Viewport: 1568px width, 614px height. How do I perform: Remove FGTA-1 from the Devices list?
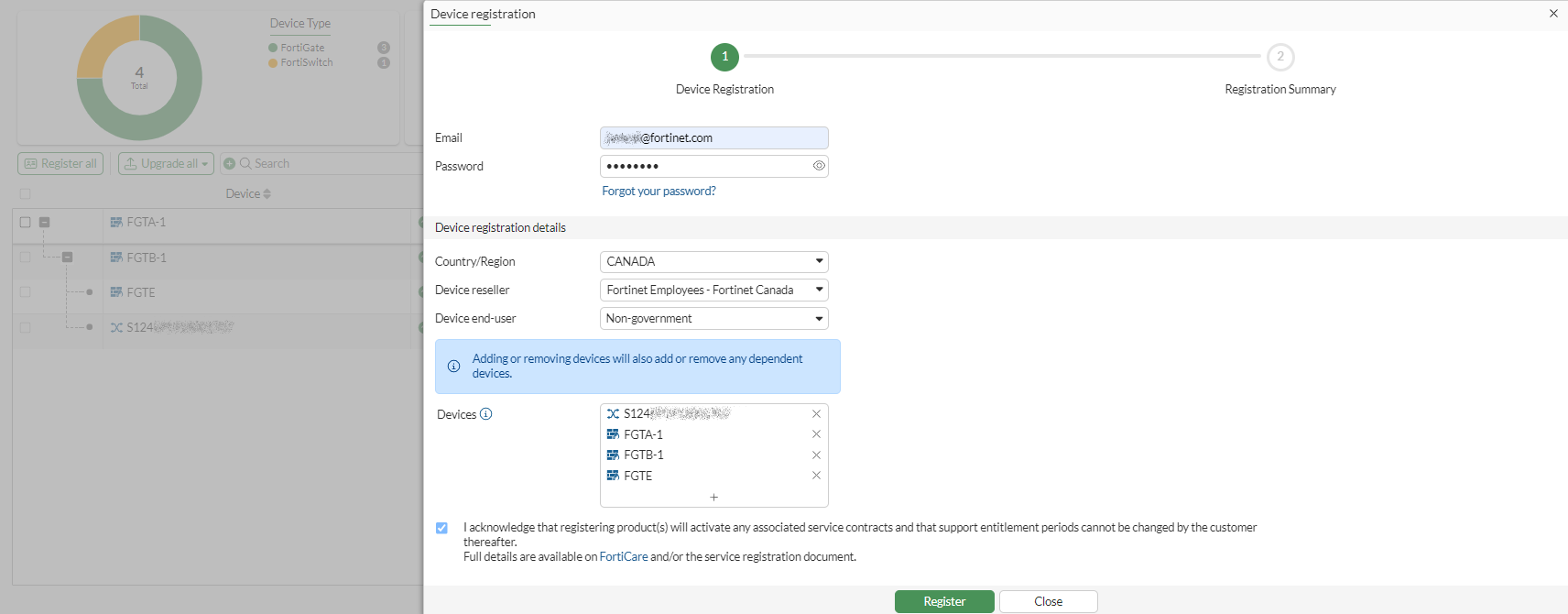(x=816, y=434)
